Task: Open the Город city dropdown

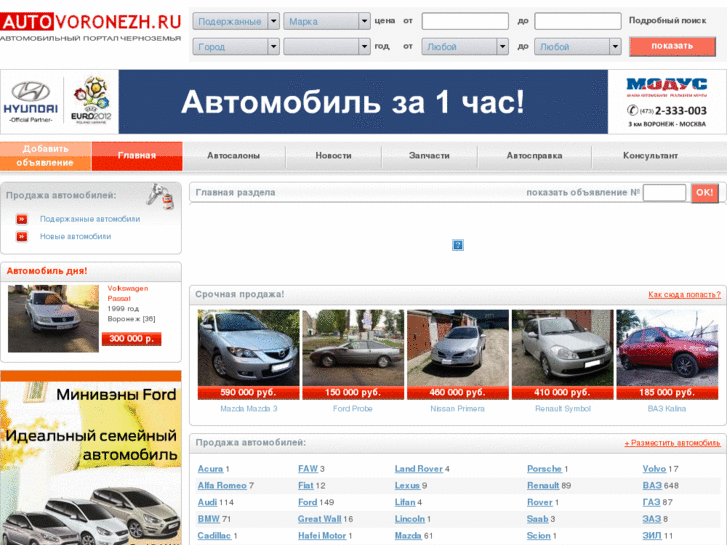Action: [x=235, y=47]
